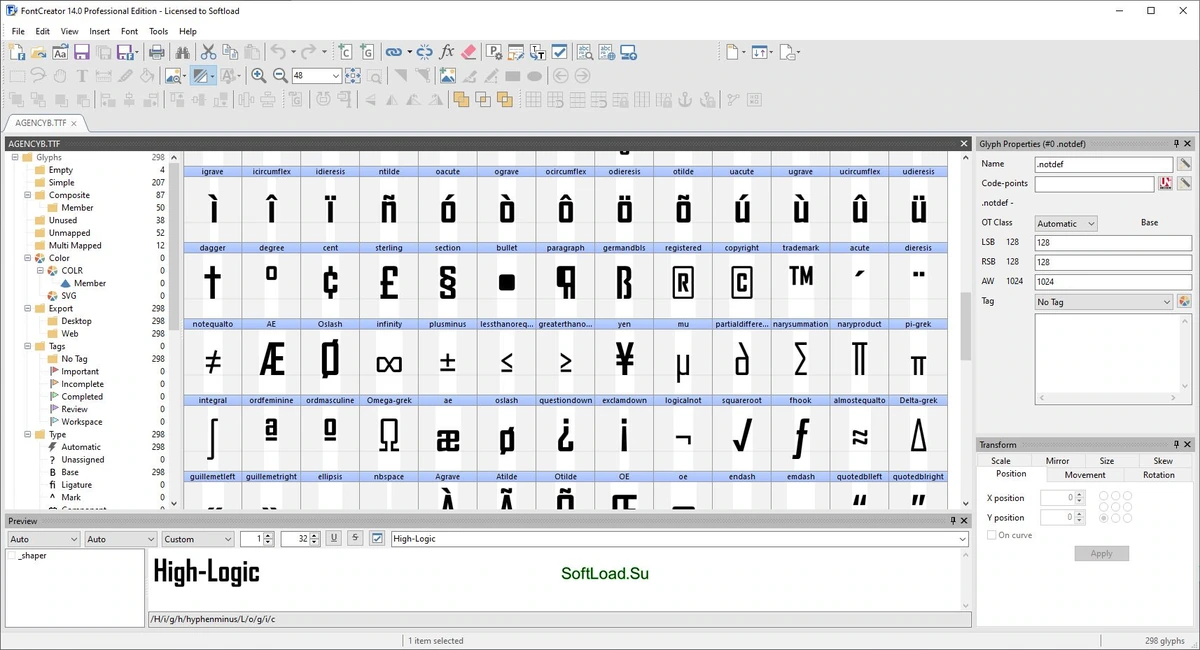The height and width of the screenshot is (650, 1200).
Task: Click the binoculars Find icon
Action: click(182, 52)
